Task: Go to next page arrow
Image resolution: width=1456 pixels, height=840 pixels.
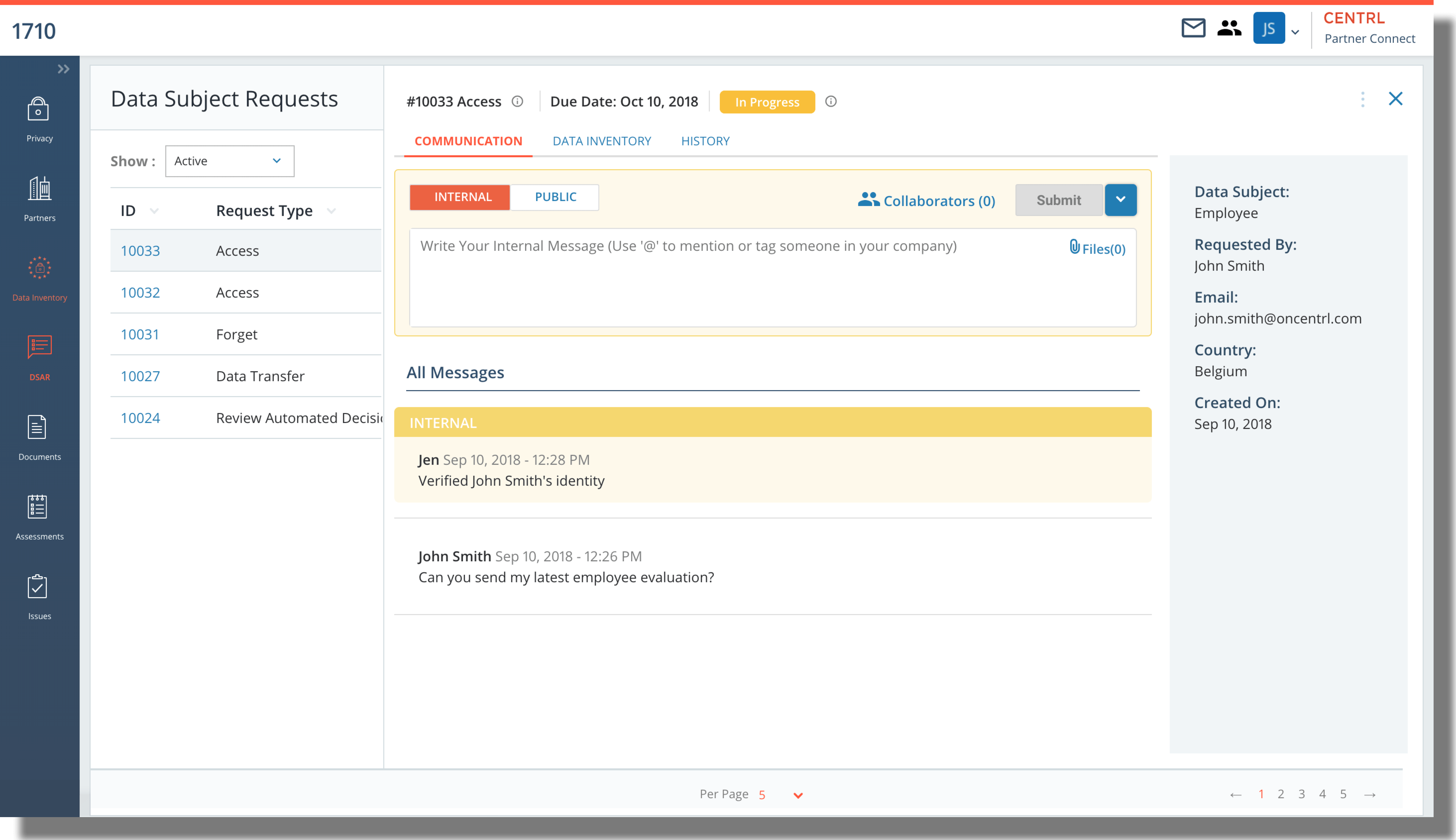Action: point(1370,795)
